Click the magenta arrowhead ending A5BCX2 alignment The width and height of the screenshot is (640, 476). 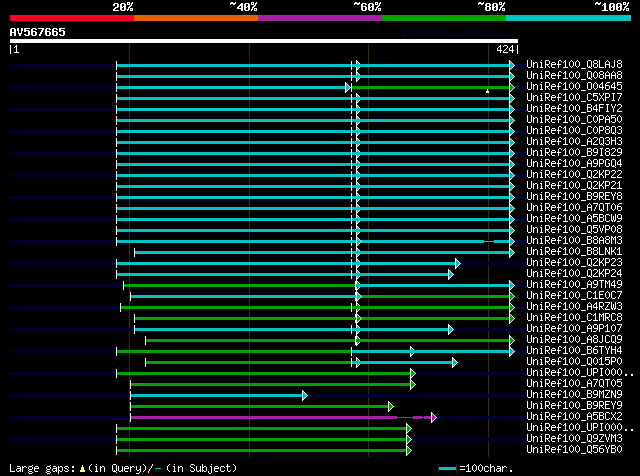pyautogui.click(x=434, y=418)
